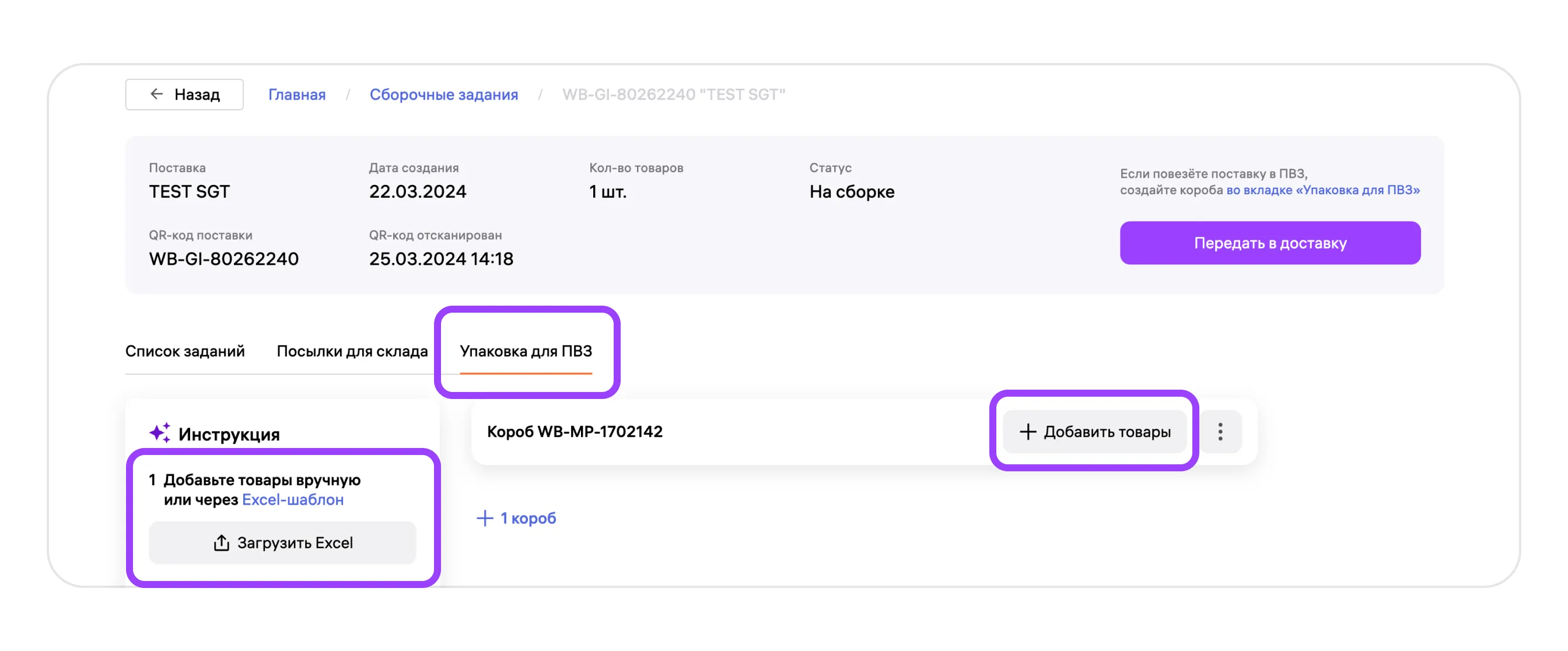Select Упаковка для ПВЗ tab
The height and width of the screenshot is (651, 1568).
tap(526, 351)
